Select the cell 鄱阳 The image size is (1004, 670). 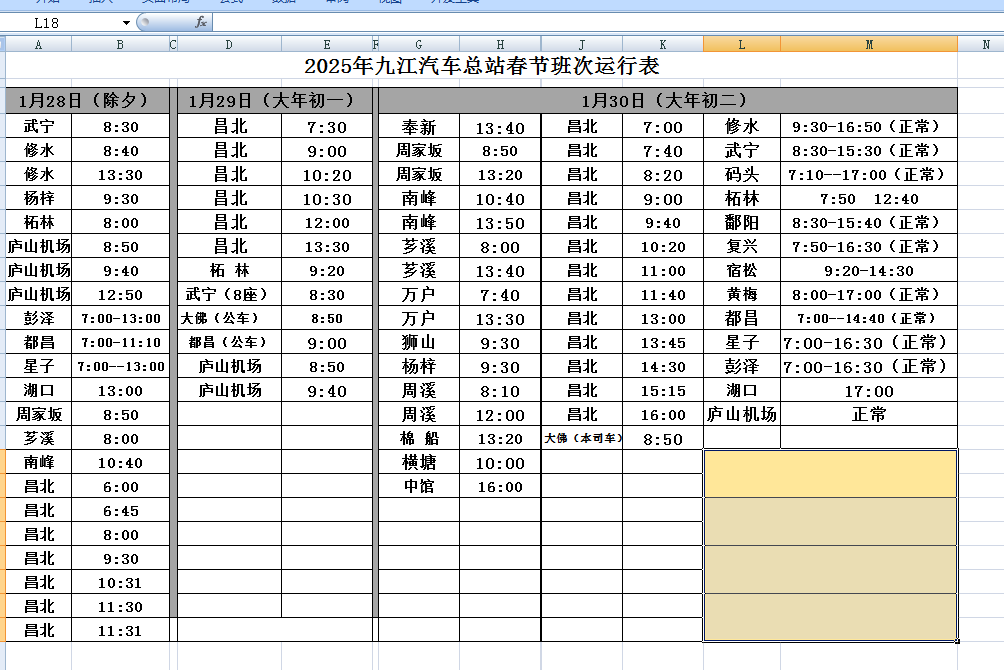(741, 222)
